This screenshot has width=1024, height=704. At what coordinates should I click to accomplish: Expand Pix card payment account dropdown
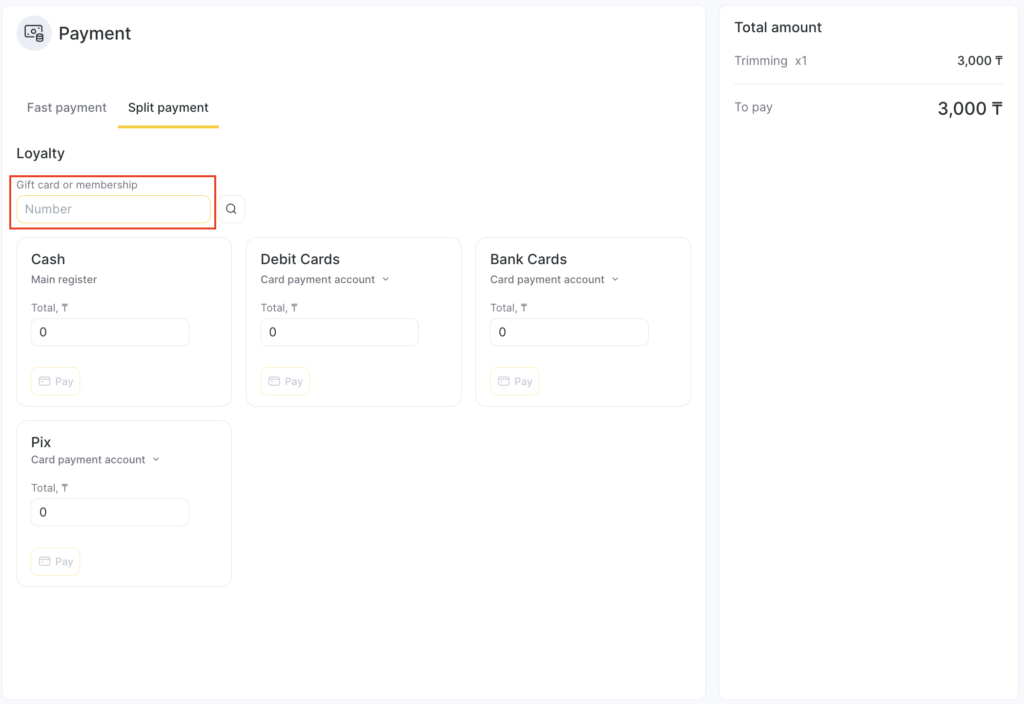click(95, 460)
